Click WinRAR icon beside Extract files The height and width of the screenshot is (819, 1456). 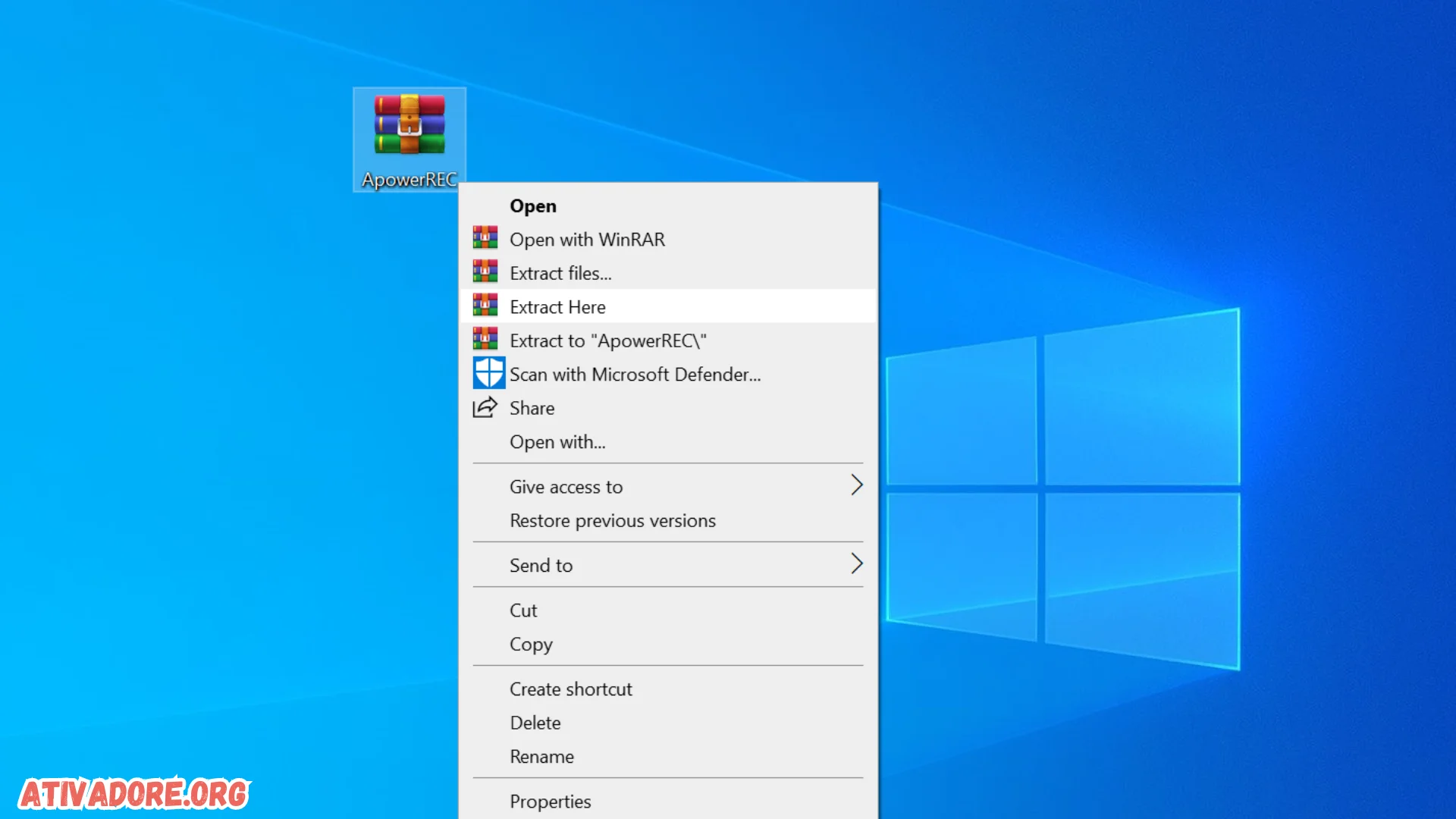coord(485,271)
